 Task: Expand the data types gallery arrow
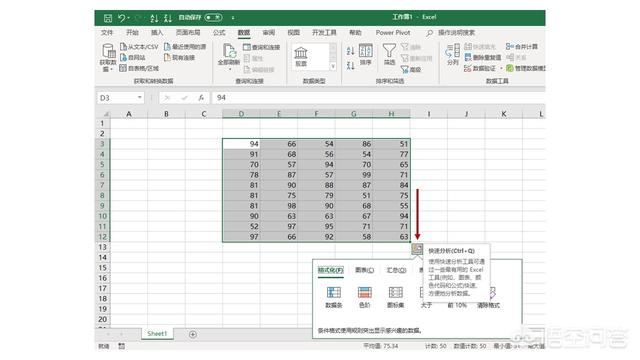[333, 66]
